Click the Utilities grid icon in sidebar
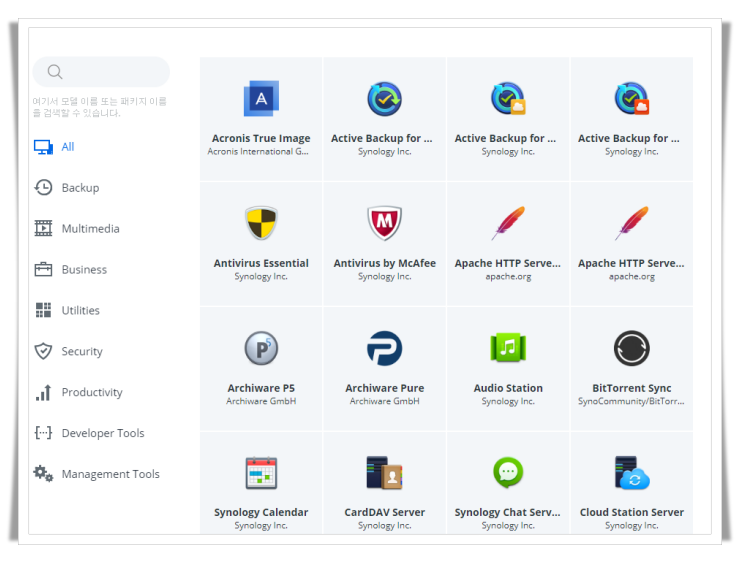 (x=43, y=310)
